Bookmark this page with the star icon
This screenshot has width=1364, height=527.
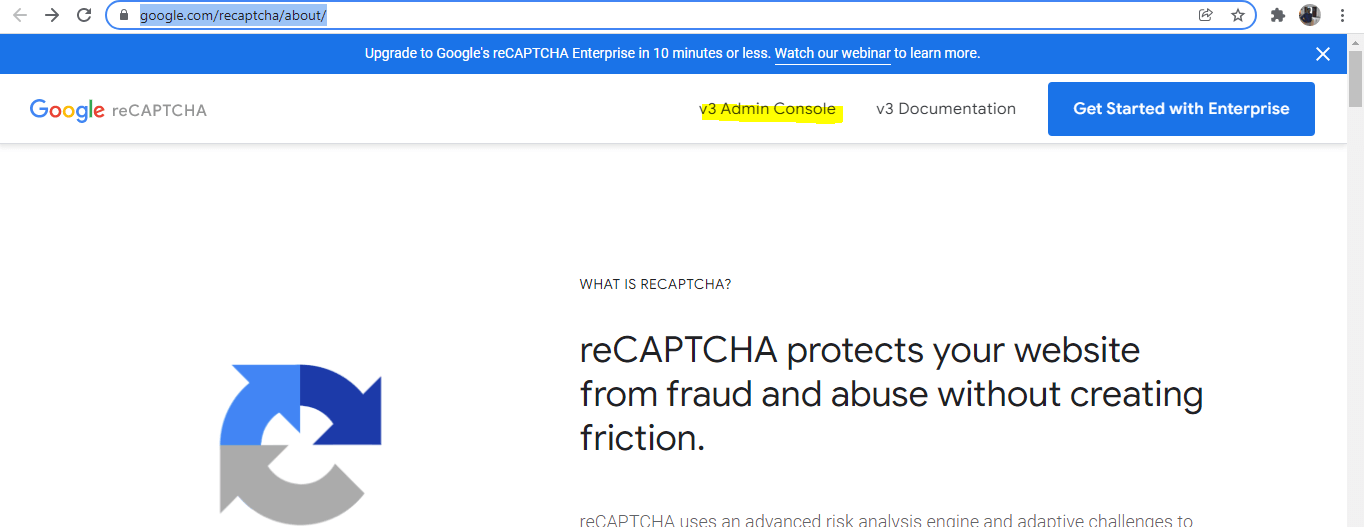[1237, 15]
